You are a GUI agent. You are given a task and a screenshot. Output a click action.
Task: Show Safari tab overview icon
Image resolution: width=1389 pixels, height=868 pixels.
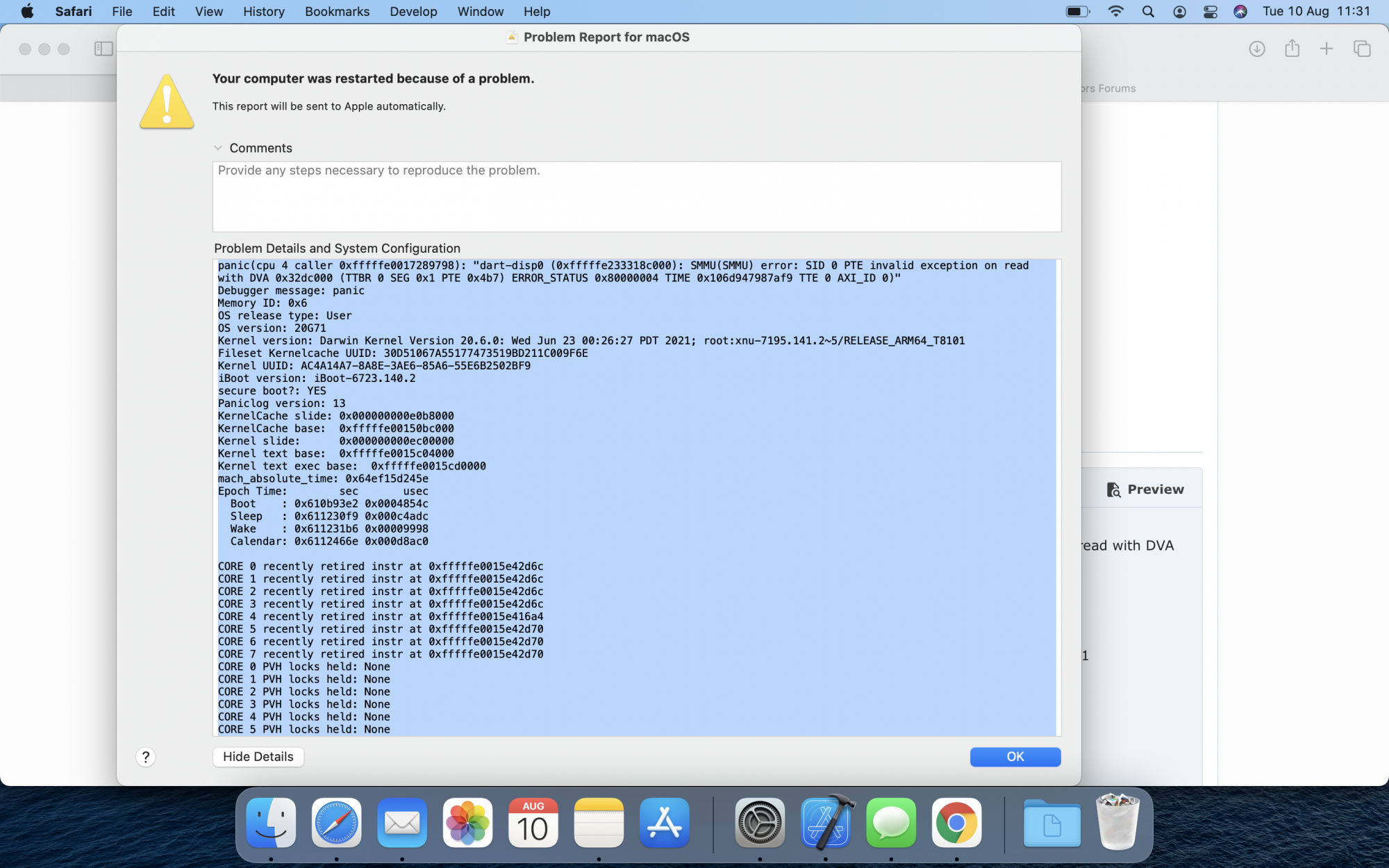(1362, 49)
